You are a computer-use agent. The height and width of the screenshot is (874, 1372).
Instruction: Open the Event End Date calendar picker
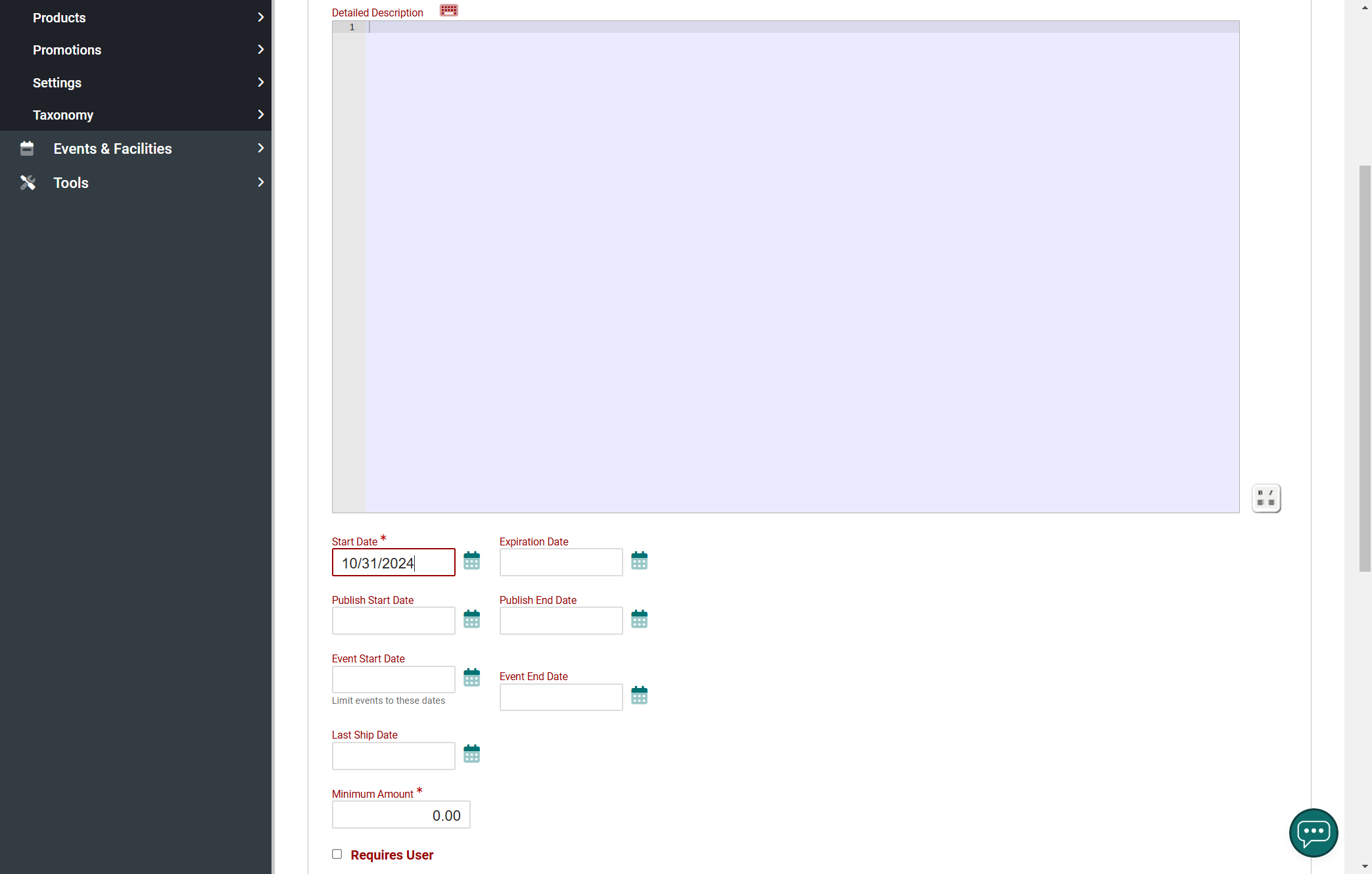[x=639, y=695]
